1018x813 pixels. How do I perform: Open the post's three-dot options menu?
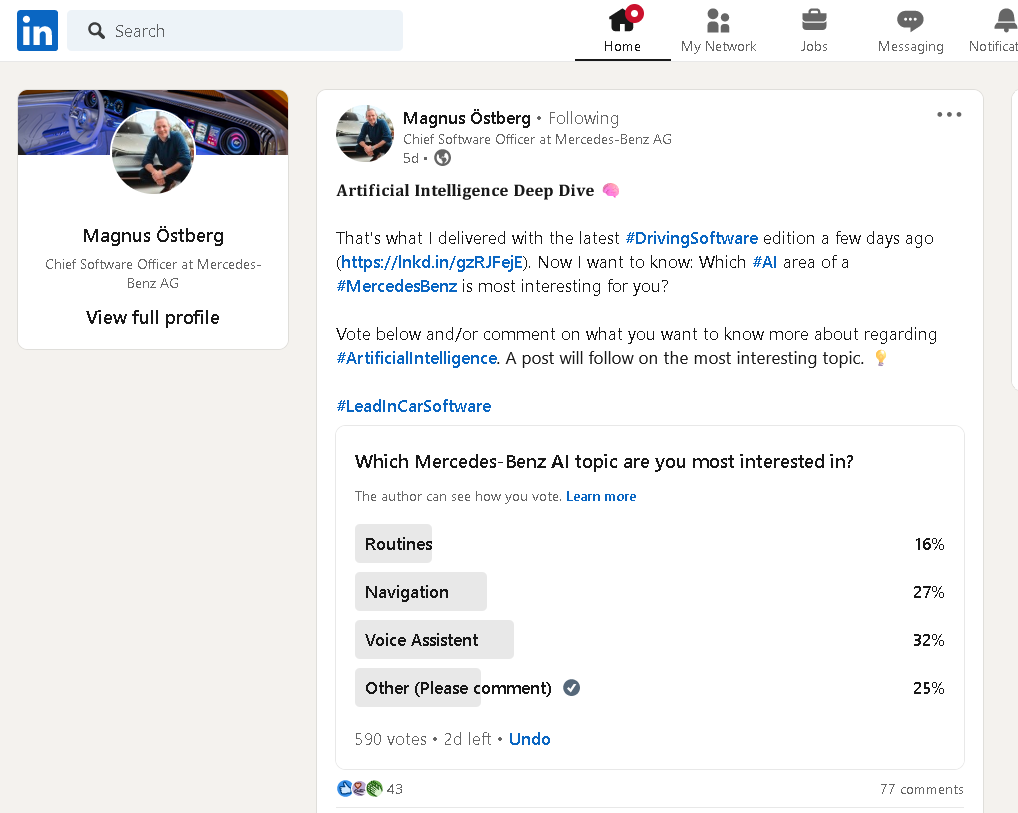point(949,115)
